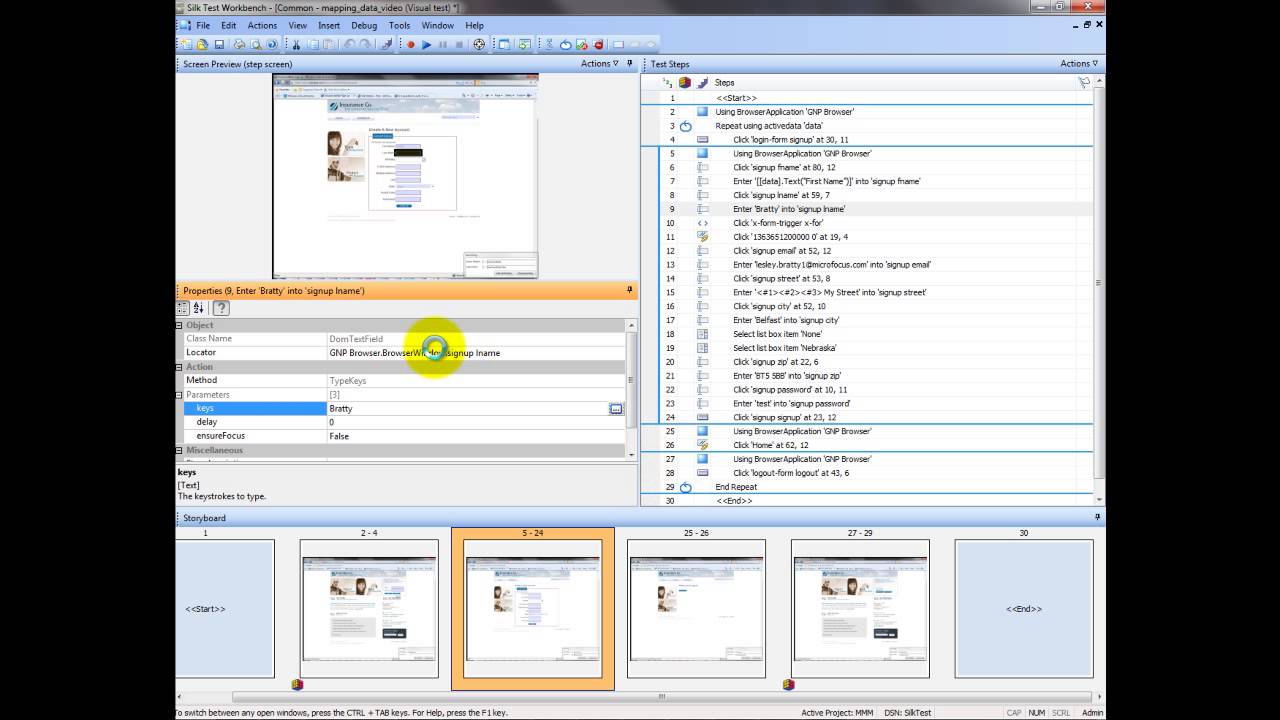Viewport: 1280px width, 720px height.
Task: Select the <<End>> storyboard card
Action: [1024, 608]
